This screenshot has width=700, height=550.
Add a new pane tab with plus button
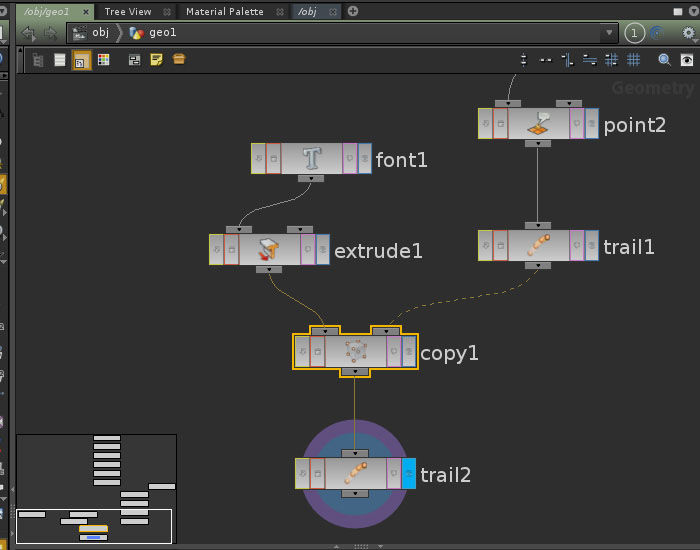(x=353, y=11)
